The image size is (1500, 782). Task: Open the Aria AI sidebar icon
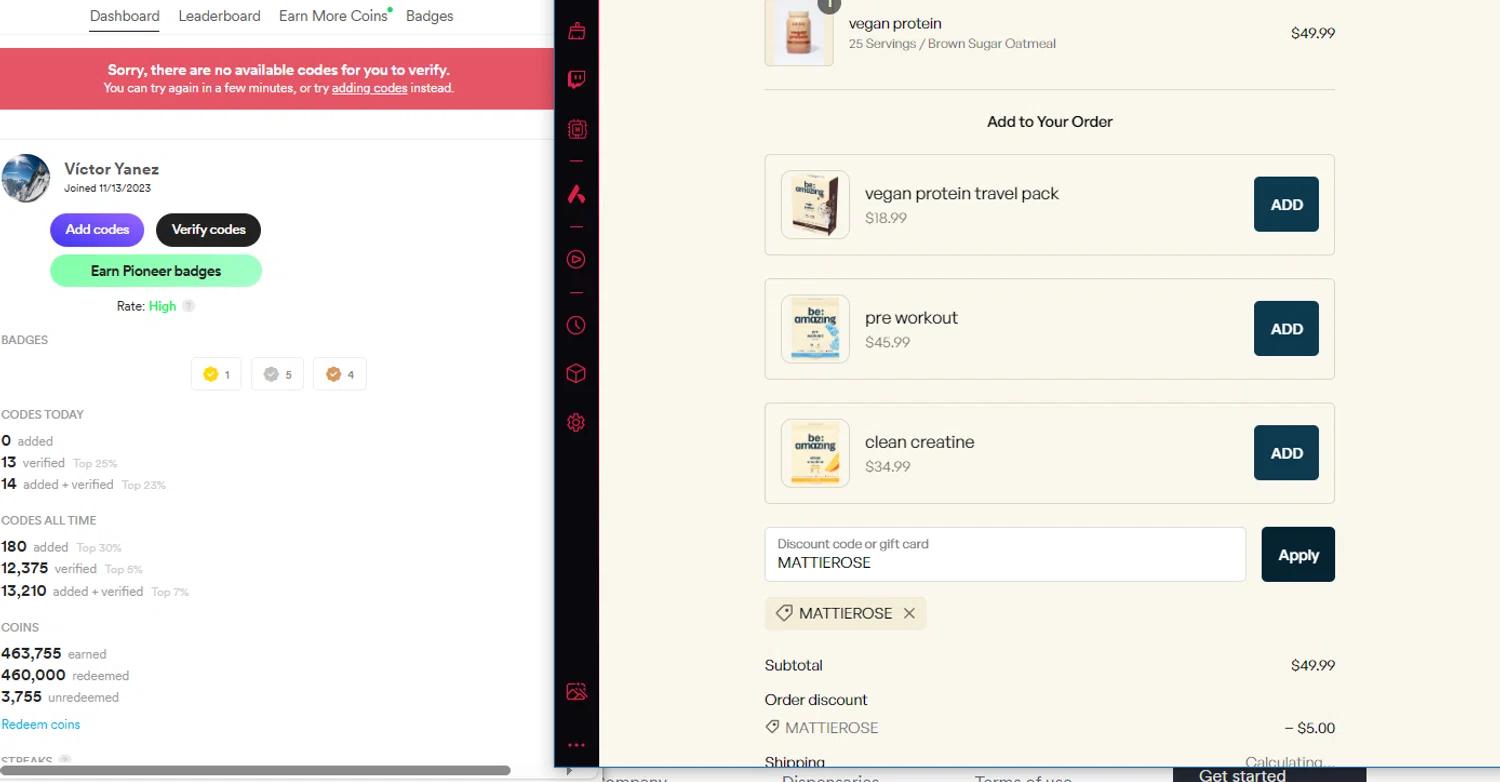576,195
